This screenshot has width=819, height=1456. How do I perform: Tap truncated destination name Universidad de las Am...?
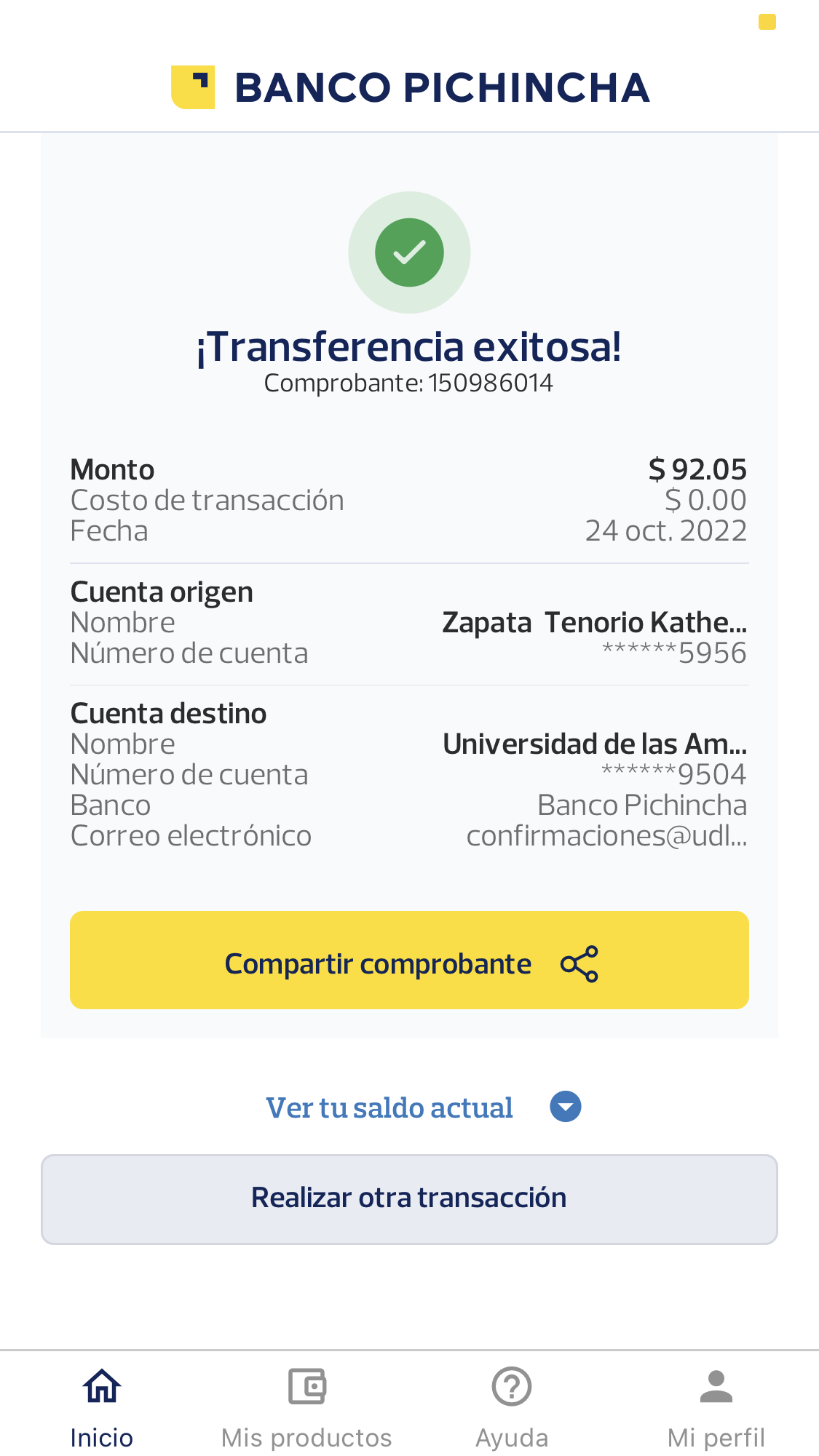coord(595,744)
